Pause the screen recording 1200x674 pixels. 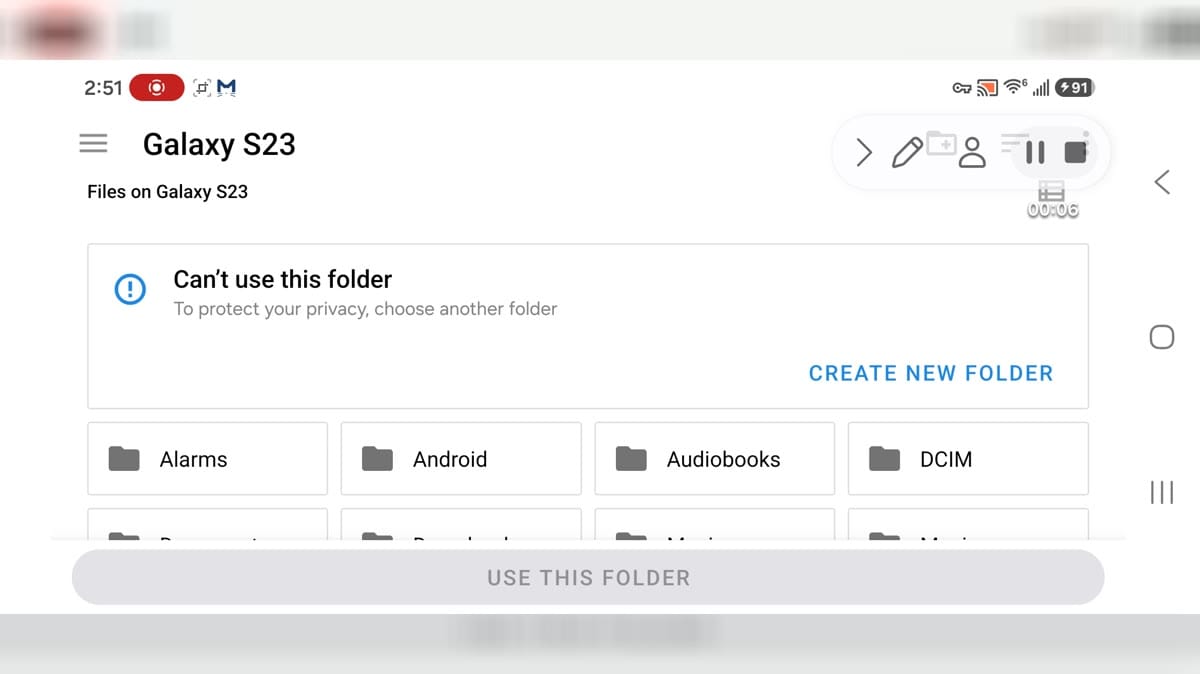pos(1035,153)
